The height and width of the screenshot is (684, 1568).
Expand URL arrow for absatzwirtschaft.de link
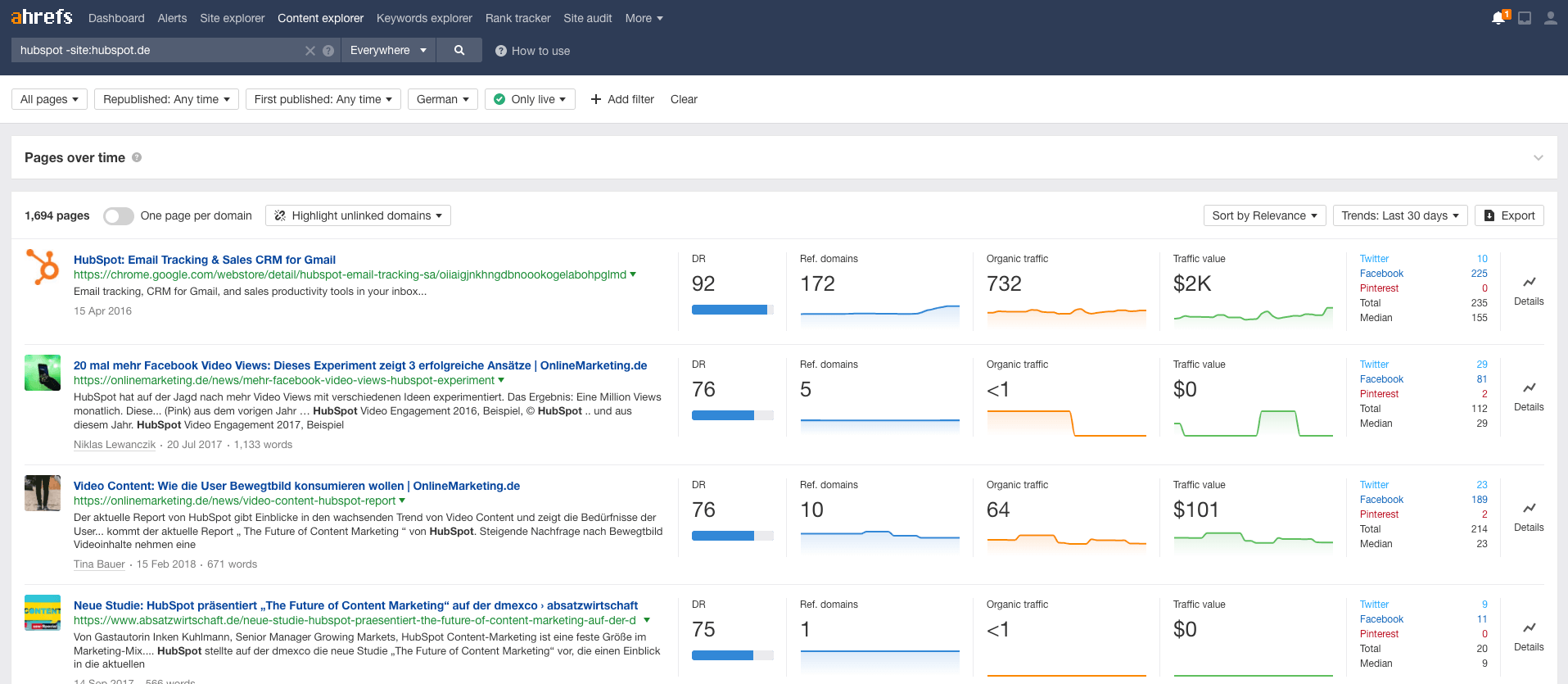647,620
